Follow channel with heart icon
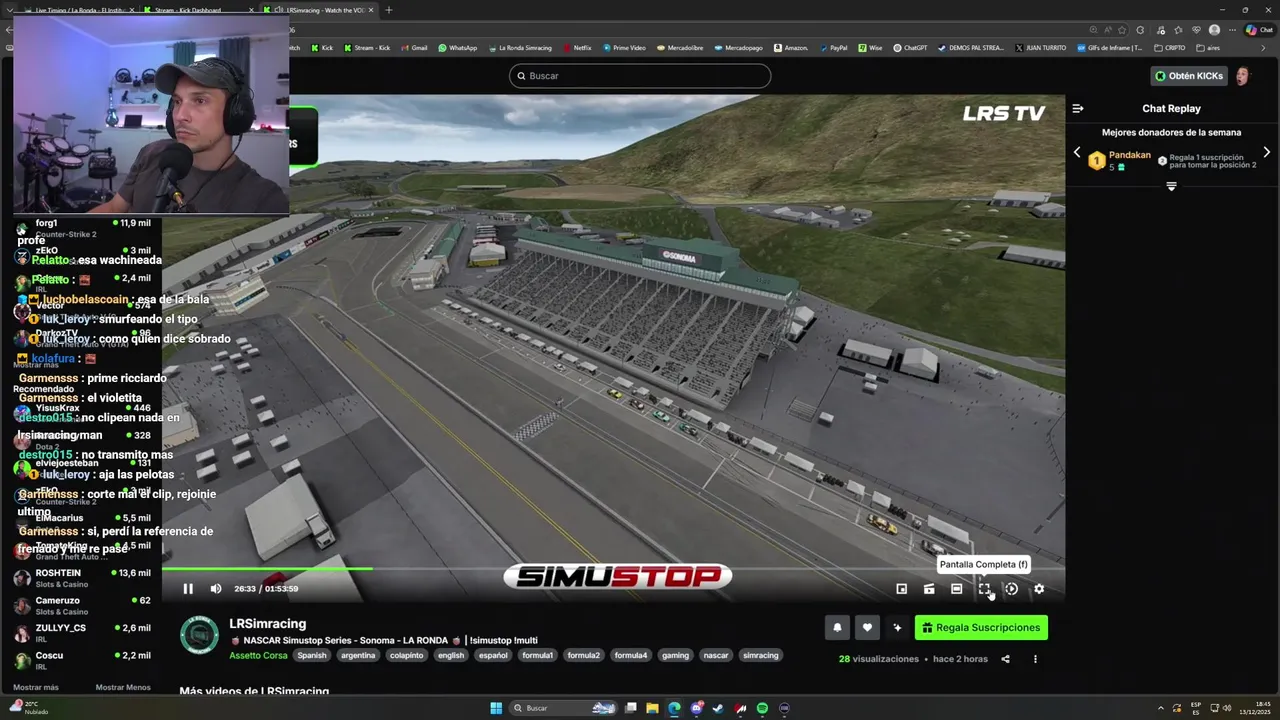This screenshot has height=720, width=1280. pos(867,628)
